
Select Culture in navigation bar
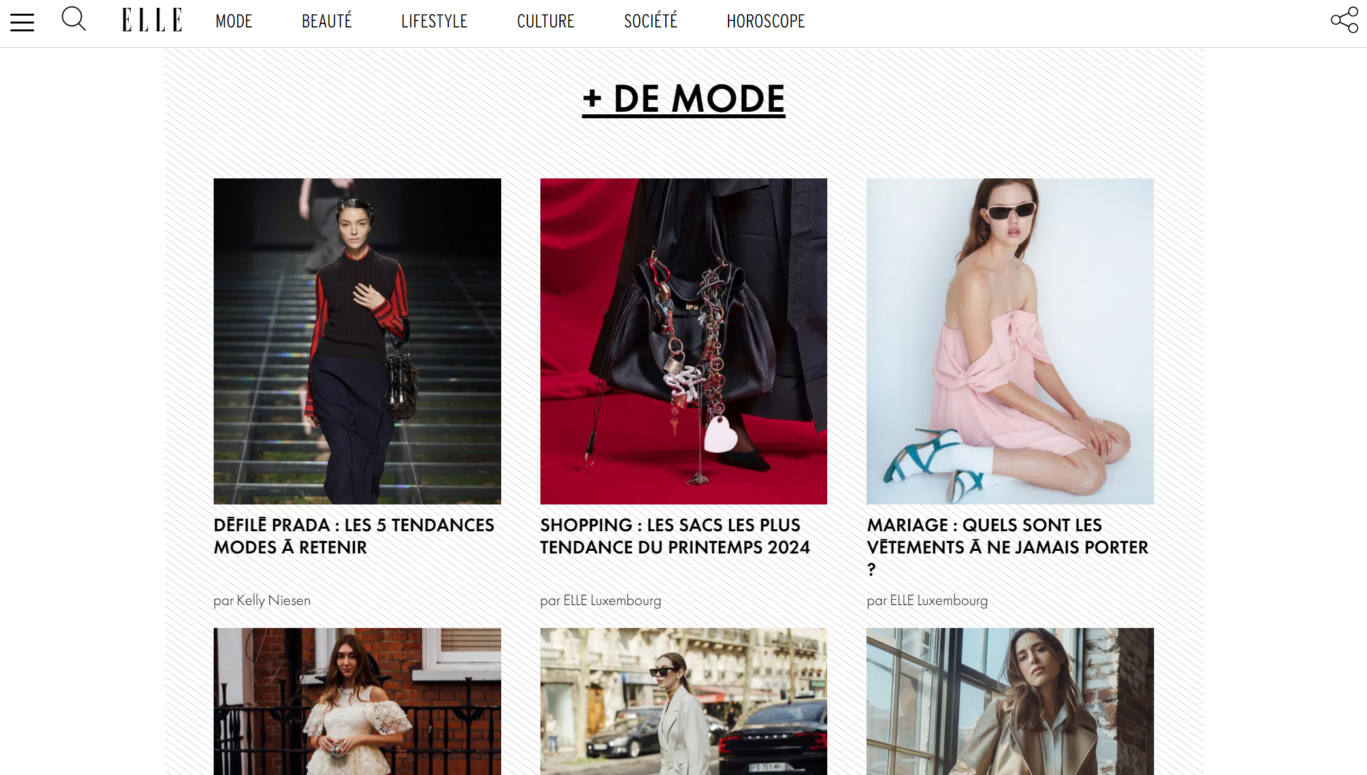click(x=546, y=21)
